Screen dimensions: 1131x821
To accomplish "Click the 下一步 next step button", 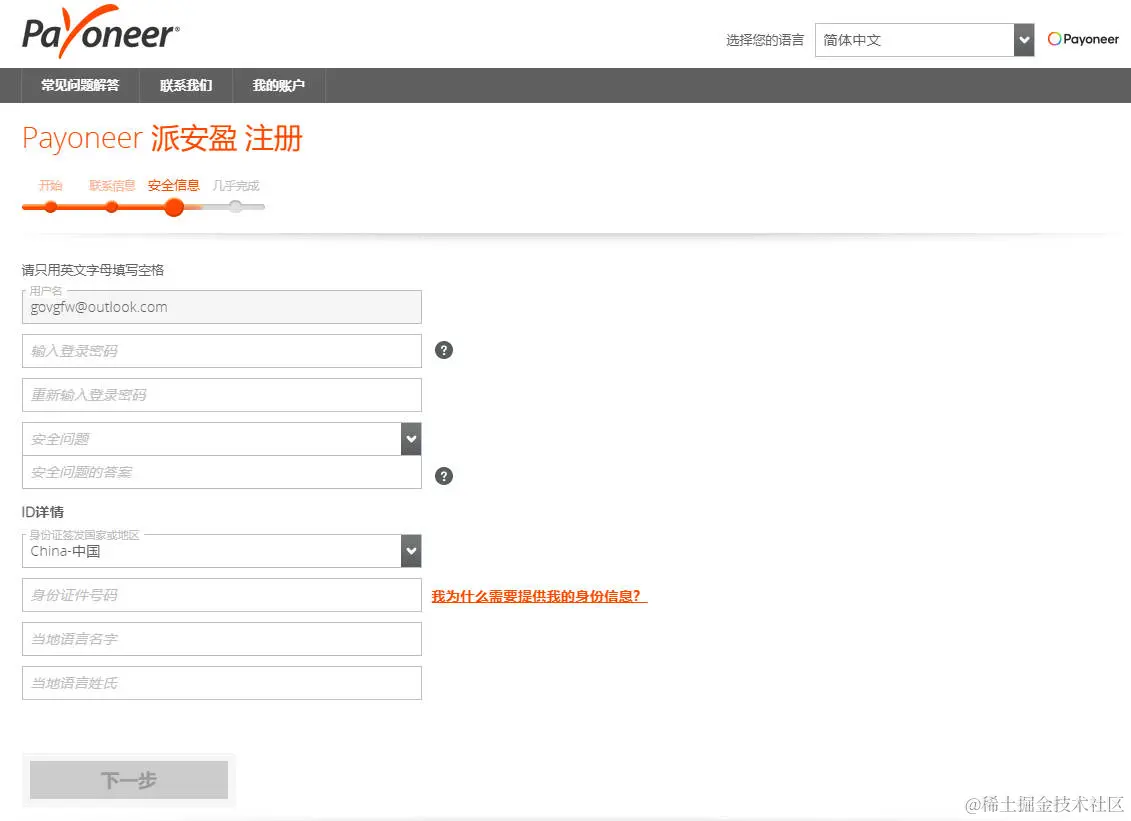I will point(128,780).
